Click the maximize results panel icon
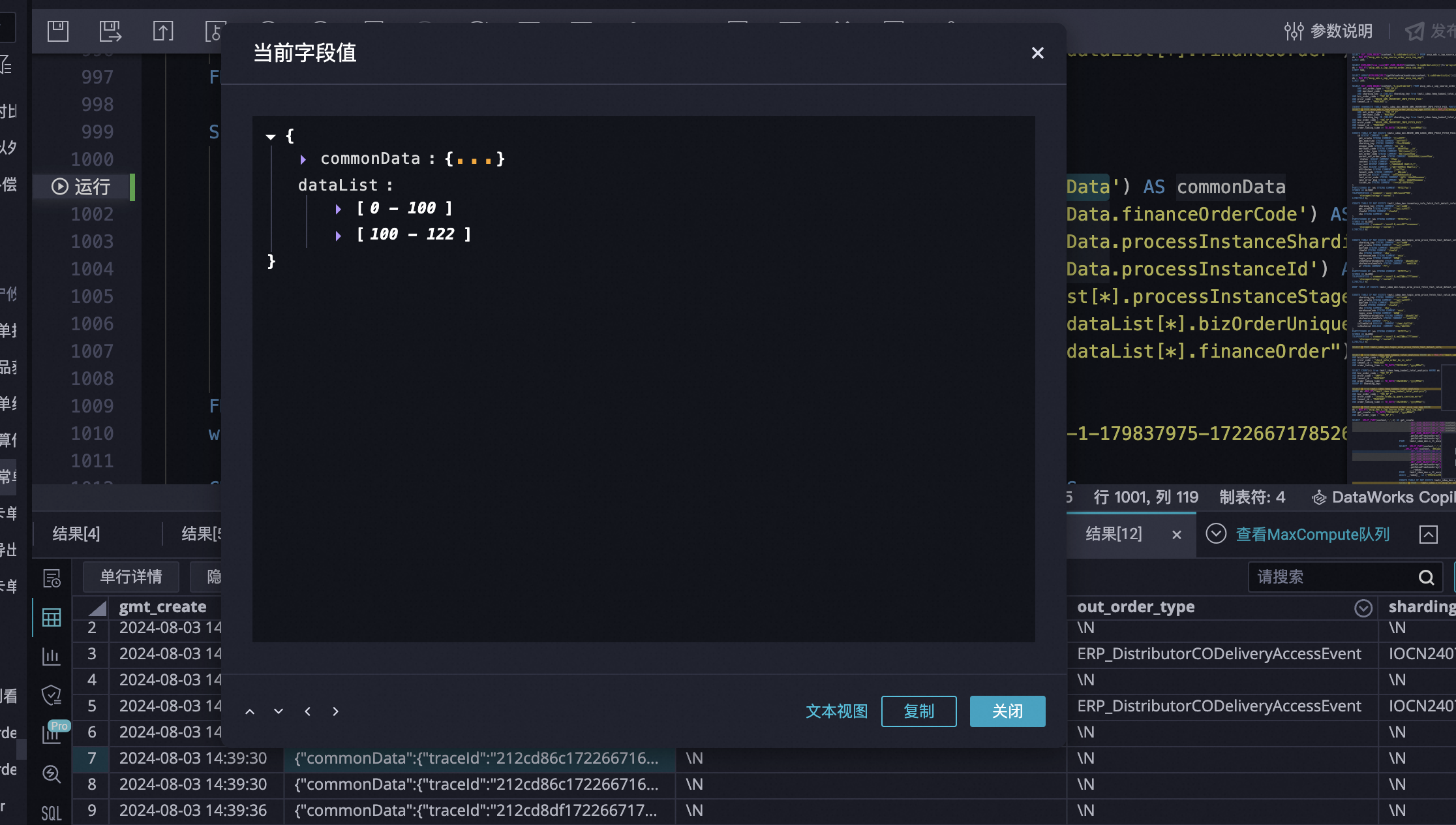Viewport: 1456px width, 825px height. click(x=1428, y=535)
